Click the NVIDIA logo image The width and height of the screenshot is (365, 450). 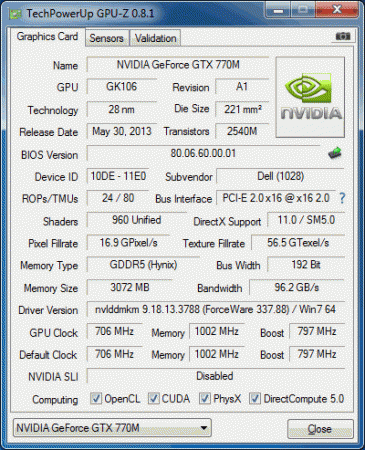pyautogui.click(x=310, y=97)
